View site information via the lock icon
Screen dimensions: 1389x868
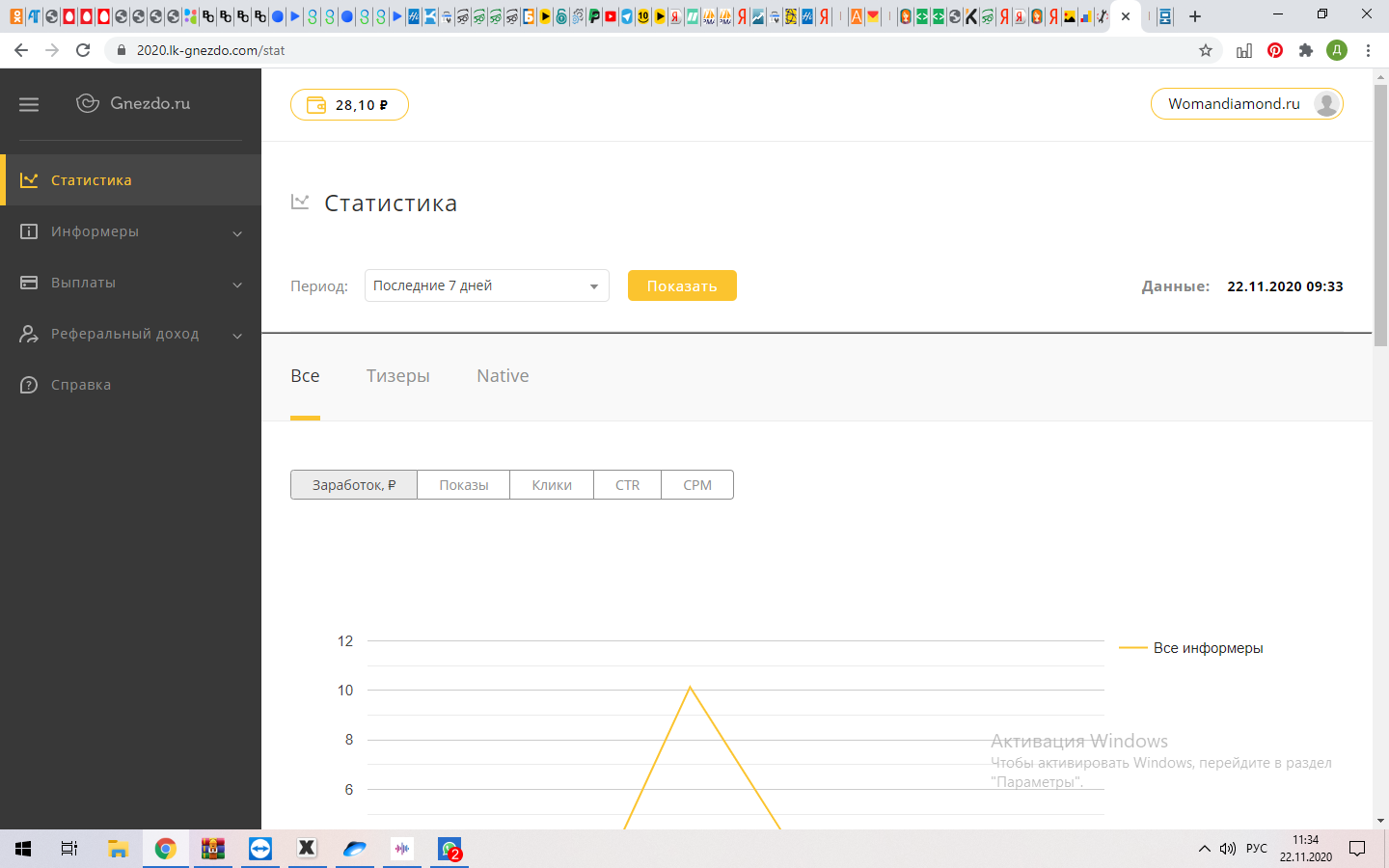[x=122, y=50]
